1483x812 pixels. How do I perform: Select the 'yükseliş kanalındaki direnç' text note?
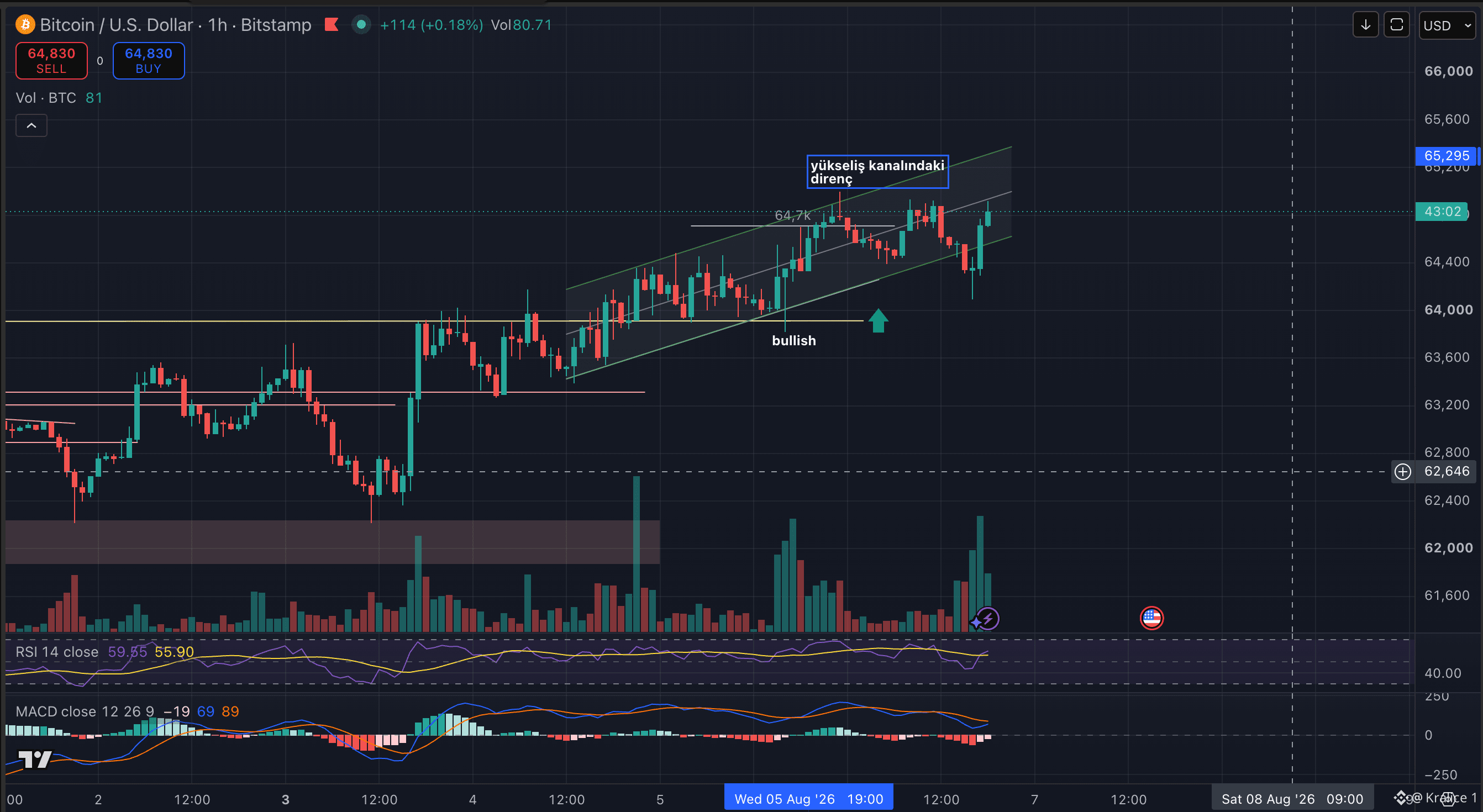coord(877,171)
